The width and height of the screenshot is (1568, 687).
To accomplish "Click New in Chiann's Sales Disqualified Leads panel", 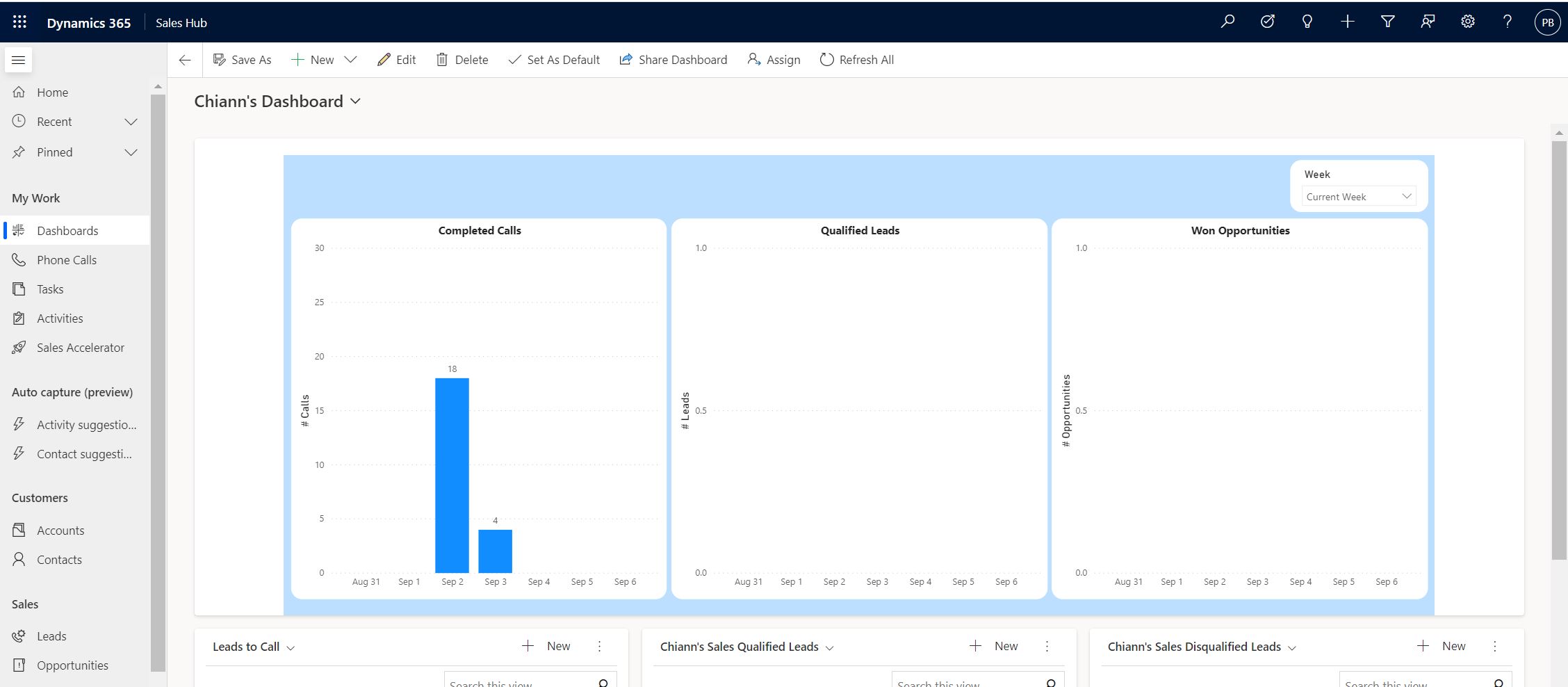I will (1442, 646).
